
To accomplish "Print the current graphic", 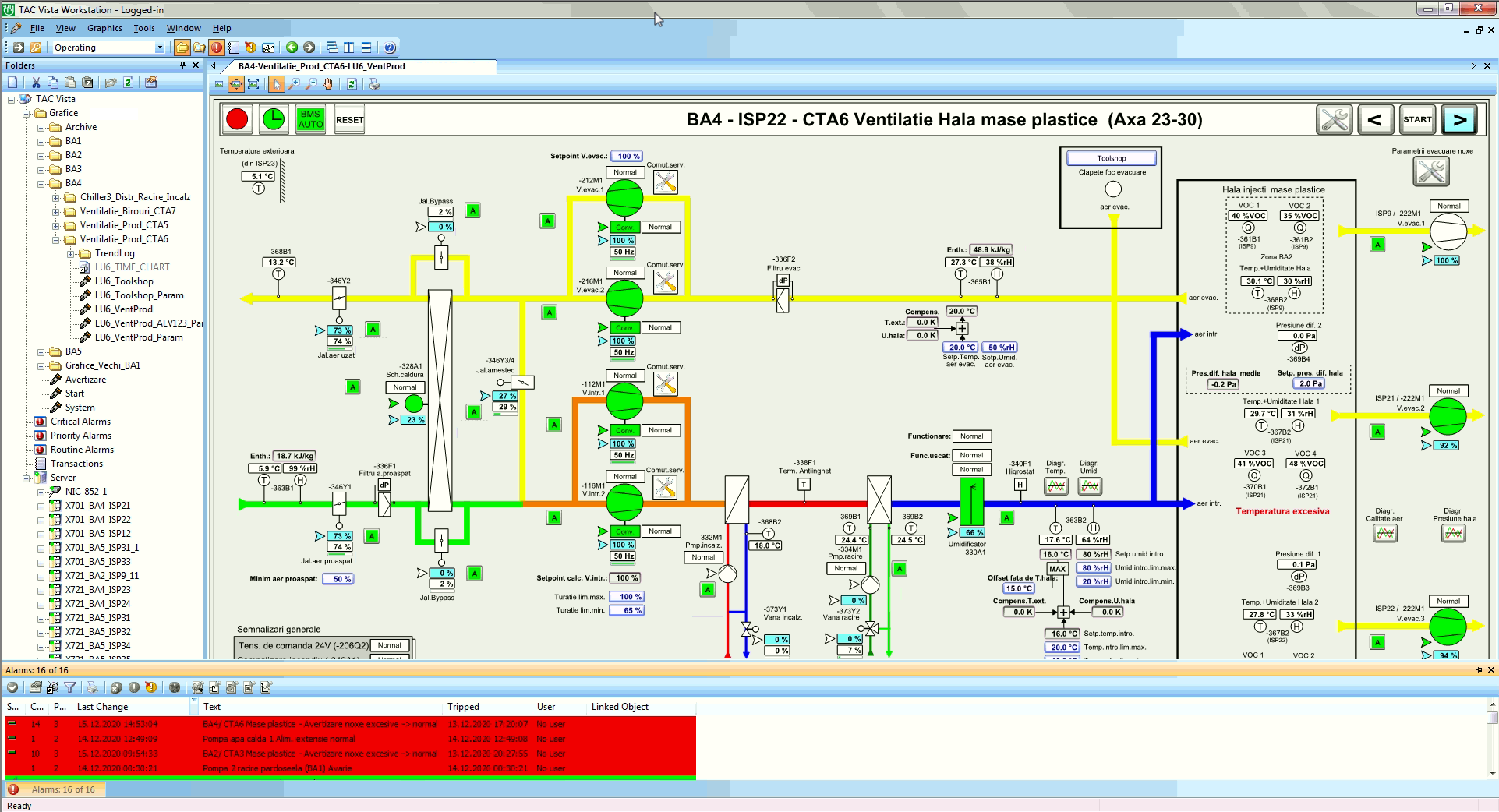I will tap(375, 84).
